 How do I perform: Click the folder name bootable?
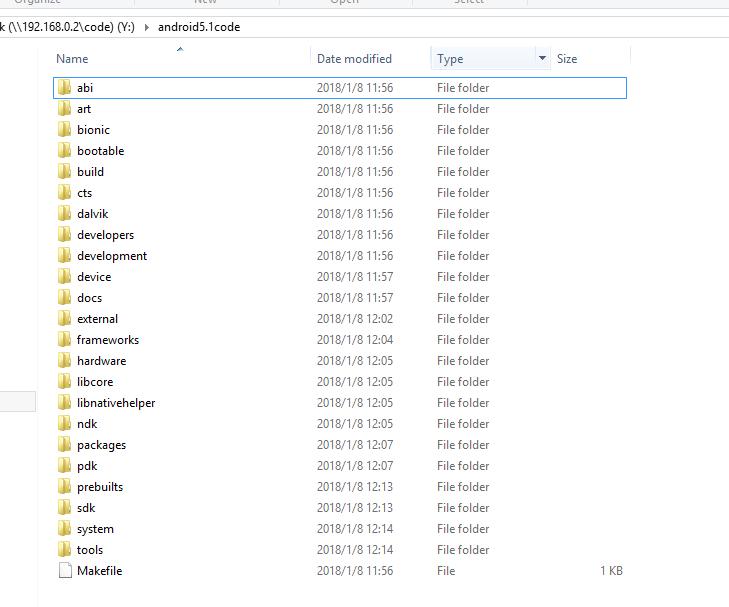pyautogui.click(x=100, y=151)
